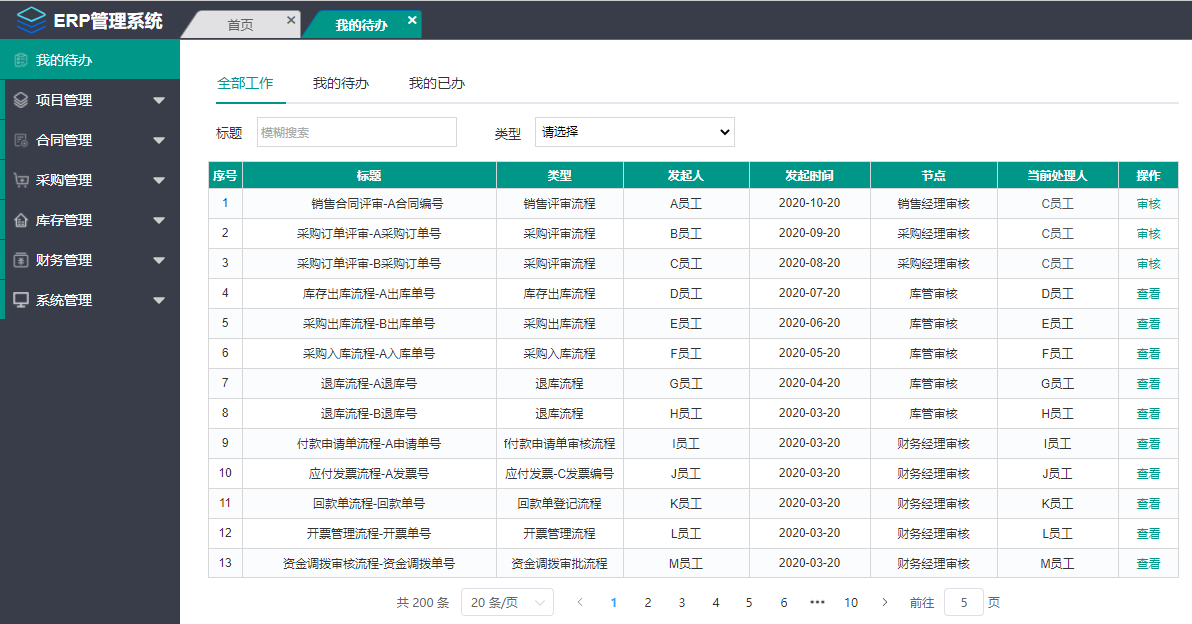This screenshot has width=1192, height=624.
Task: Go to page 6
Action: (784, 603)
